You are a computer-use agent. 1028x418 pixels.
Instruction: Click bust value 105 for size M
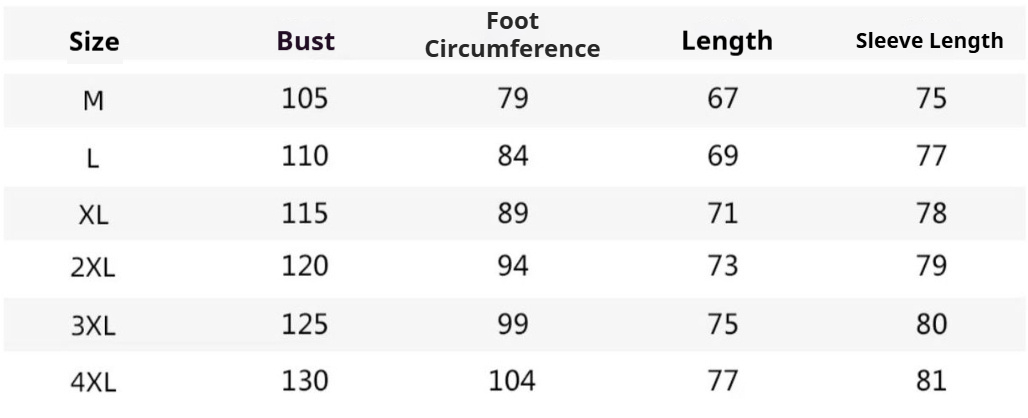pos(305,99)
